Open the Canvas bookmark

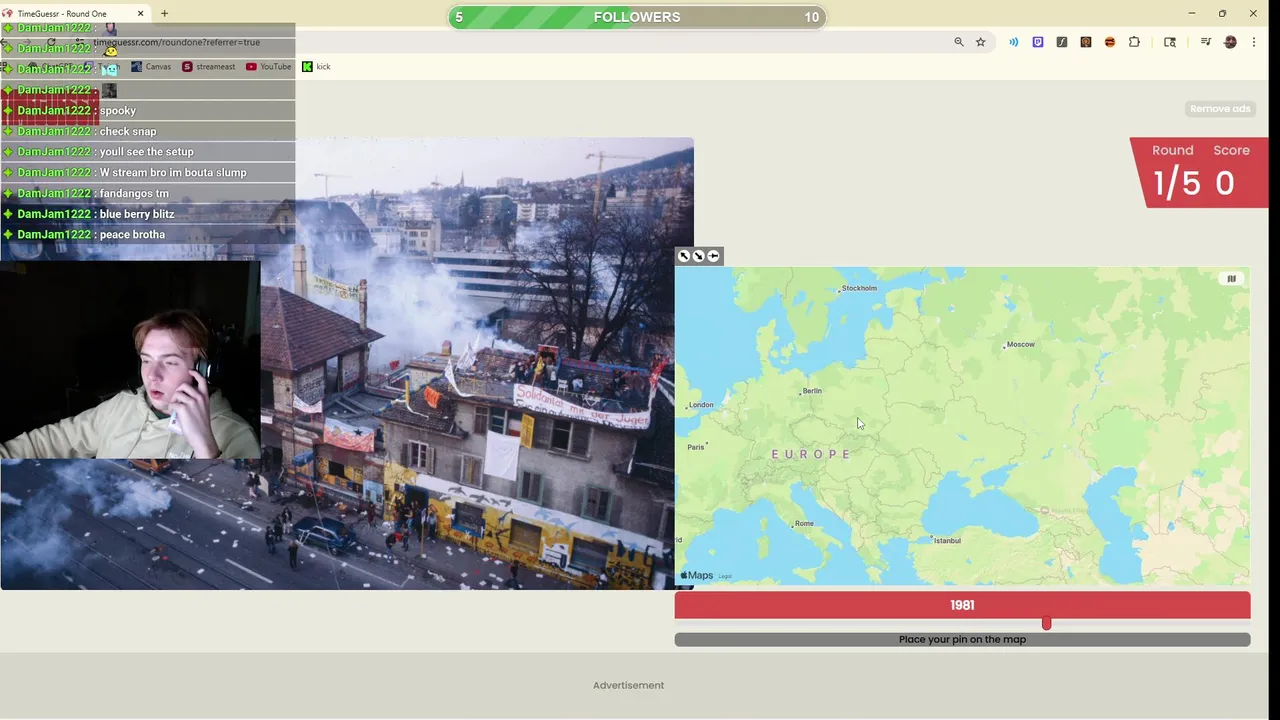coord(151,67)
